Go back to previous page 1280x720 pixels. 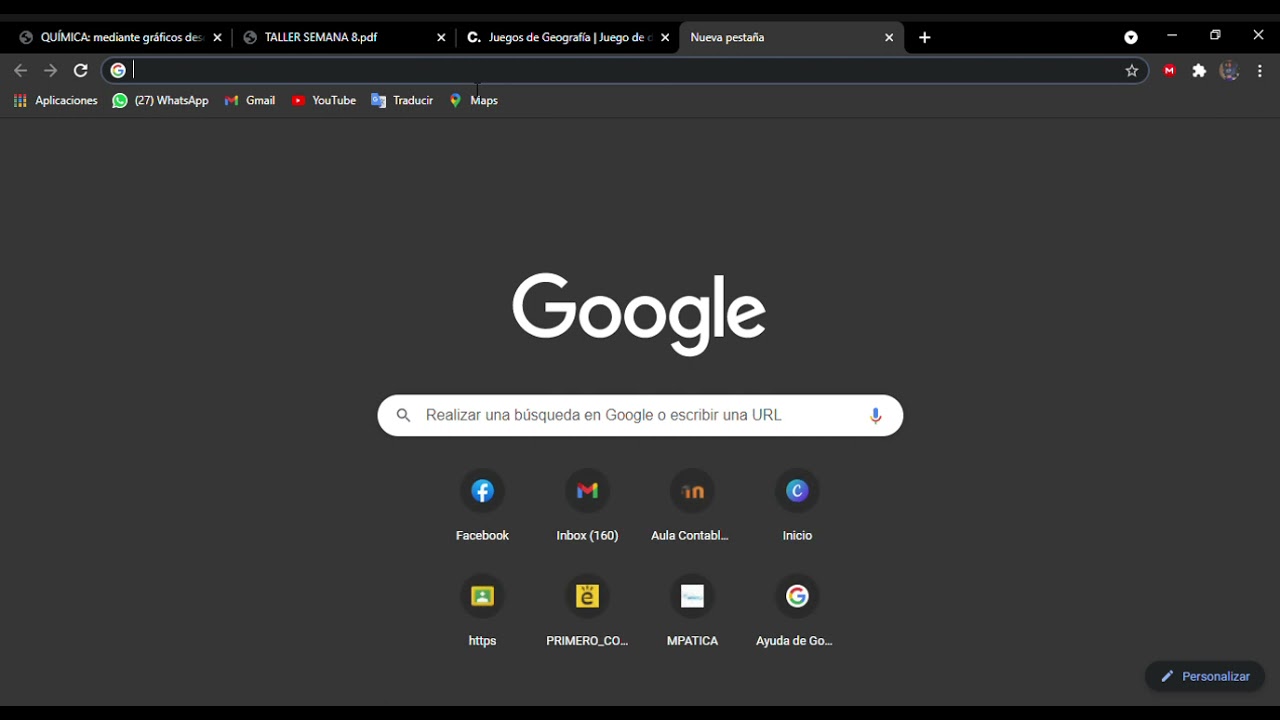click(20, 71)
